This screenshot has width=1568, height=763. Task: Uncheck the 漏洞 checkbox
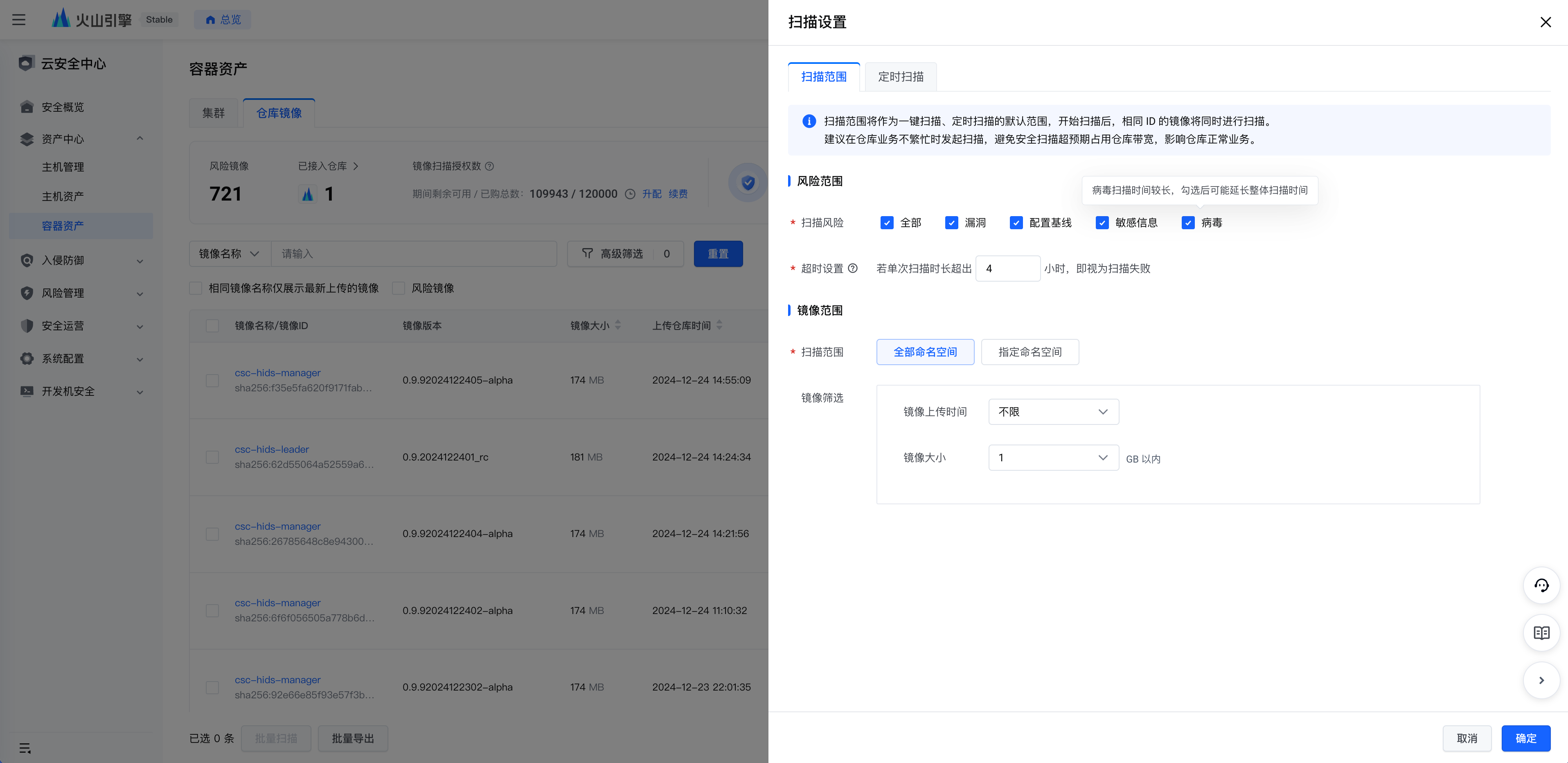point(951,223)
